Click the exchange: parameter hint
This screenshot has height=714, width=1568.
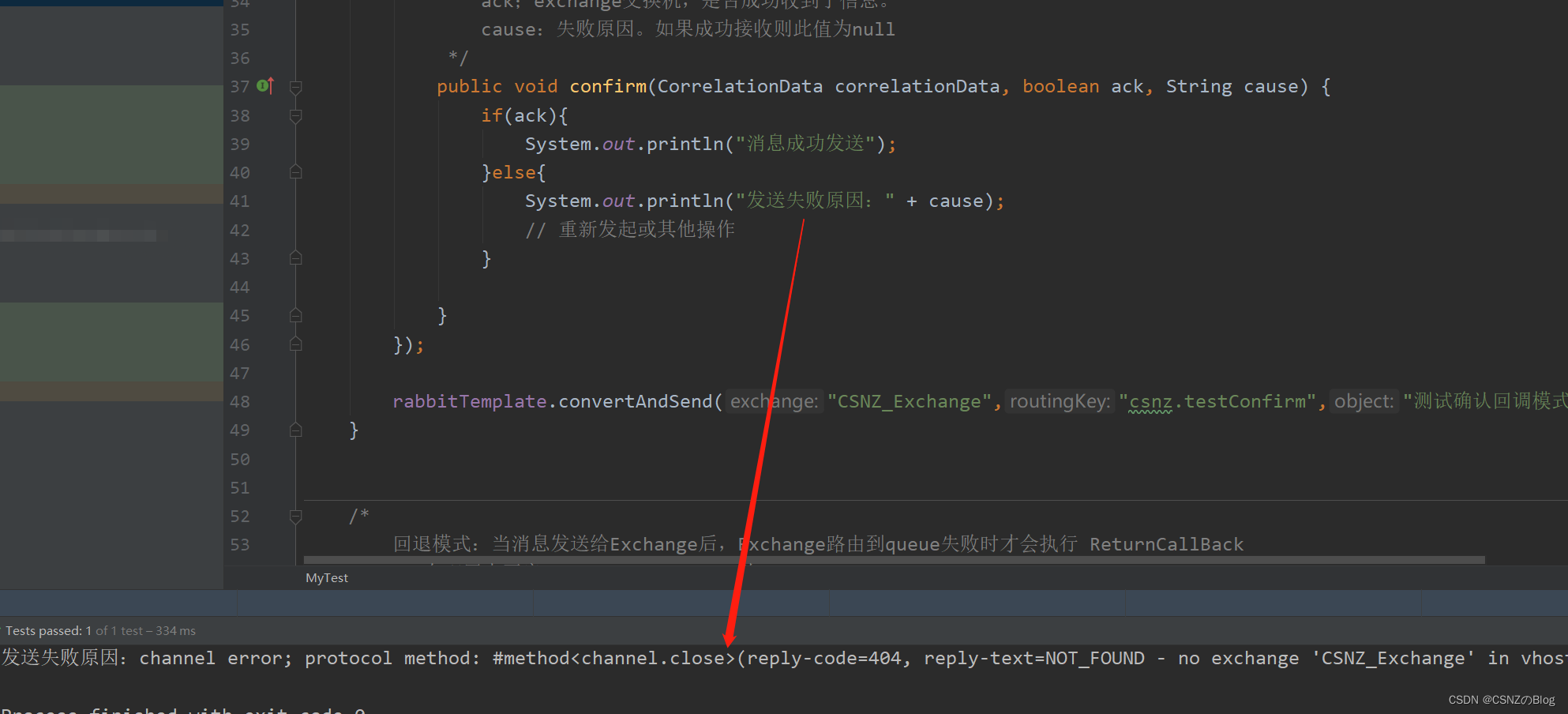[x=774, y=402]
